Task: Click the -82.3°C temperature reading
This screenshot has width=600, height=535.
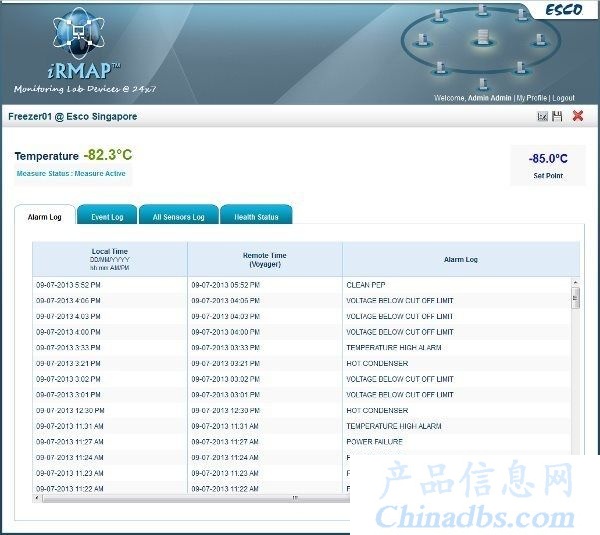Action: click(108, 155)
